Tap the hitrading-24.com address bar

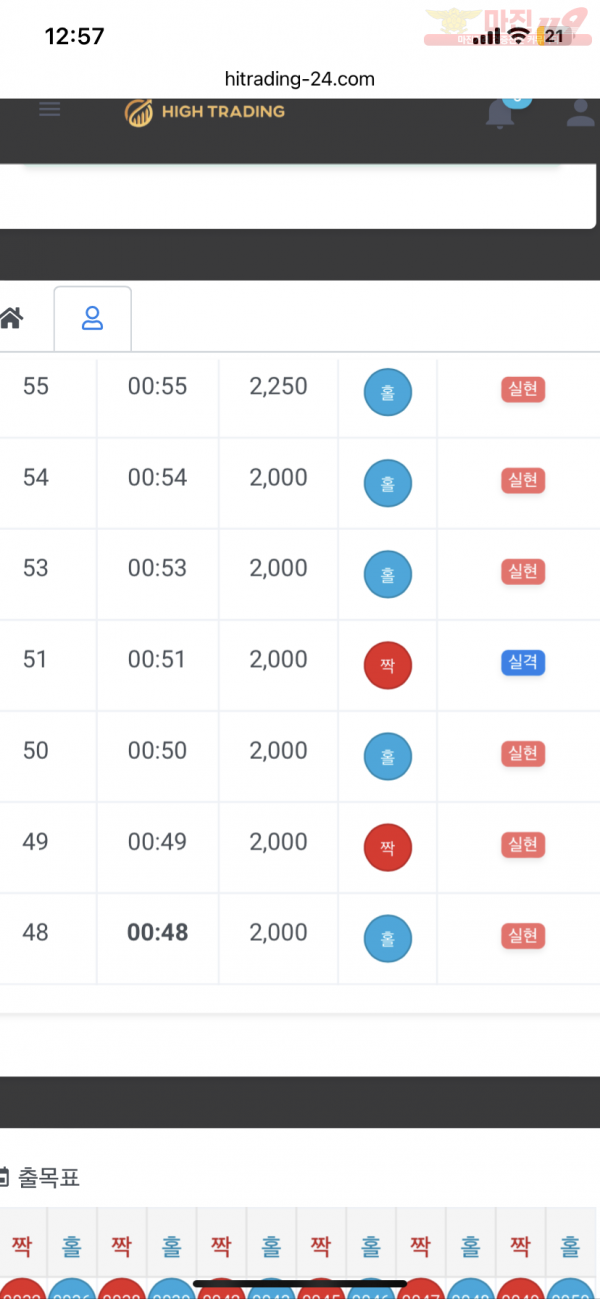(x=300, y=78)
